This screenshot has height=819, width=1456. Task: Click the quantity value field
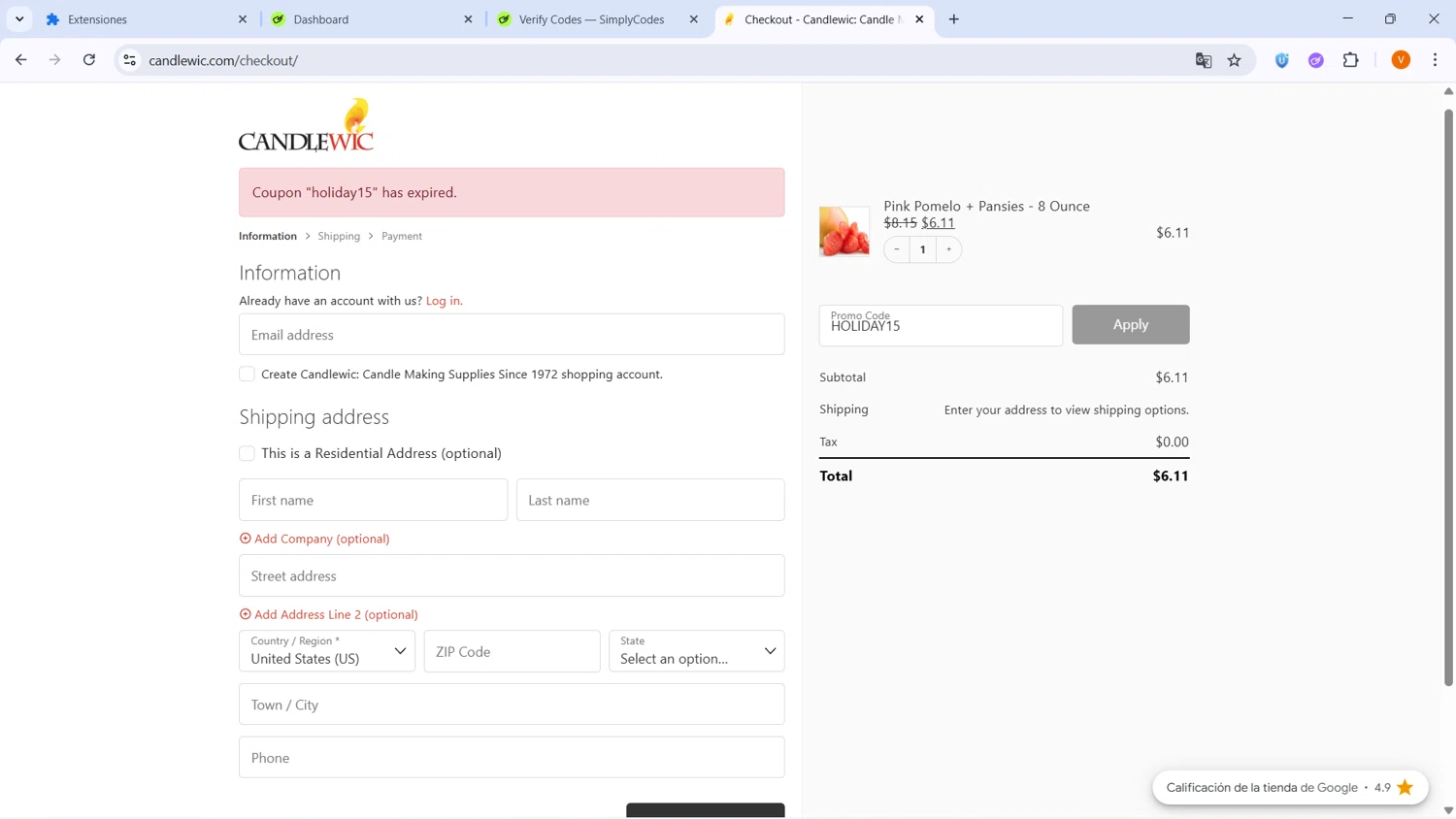pos(923,249)
